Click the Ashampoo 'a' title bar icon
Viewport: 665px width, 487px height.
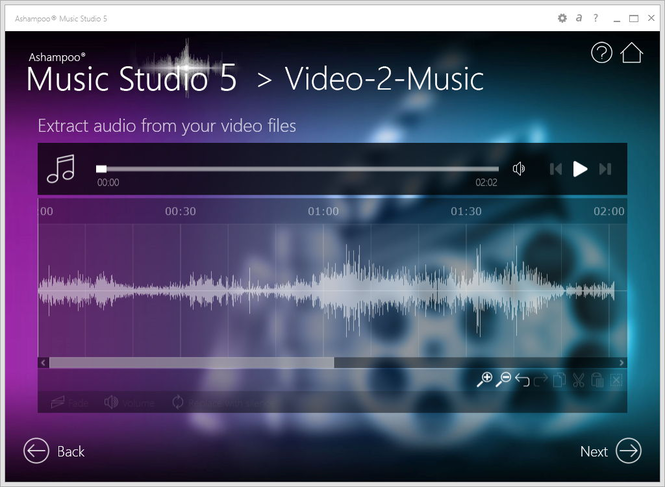[x=579, y=18]
